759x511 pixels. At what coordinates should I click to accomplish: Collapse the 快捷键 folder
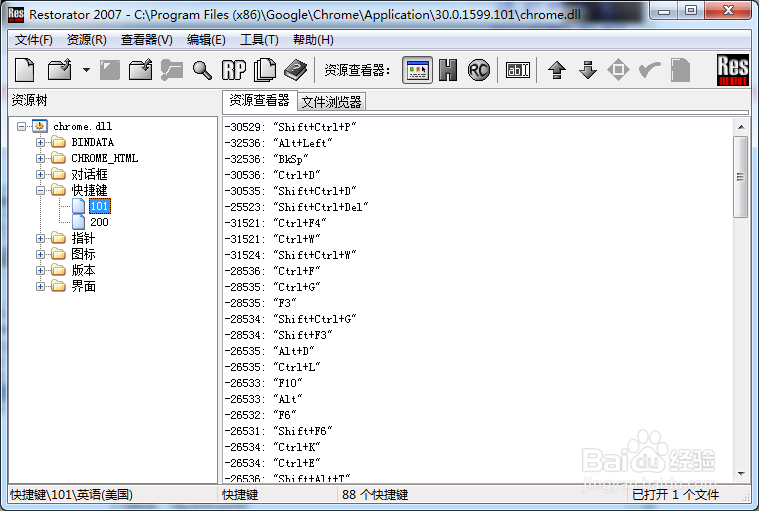coord(40,190)
